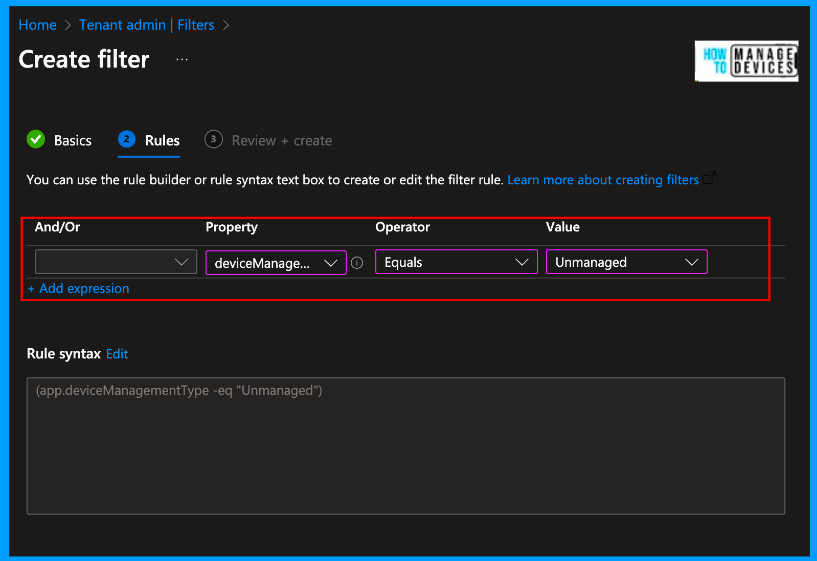Open Tenant admin | Filters breadcrumb

point(146,25)
